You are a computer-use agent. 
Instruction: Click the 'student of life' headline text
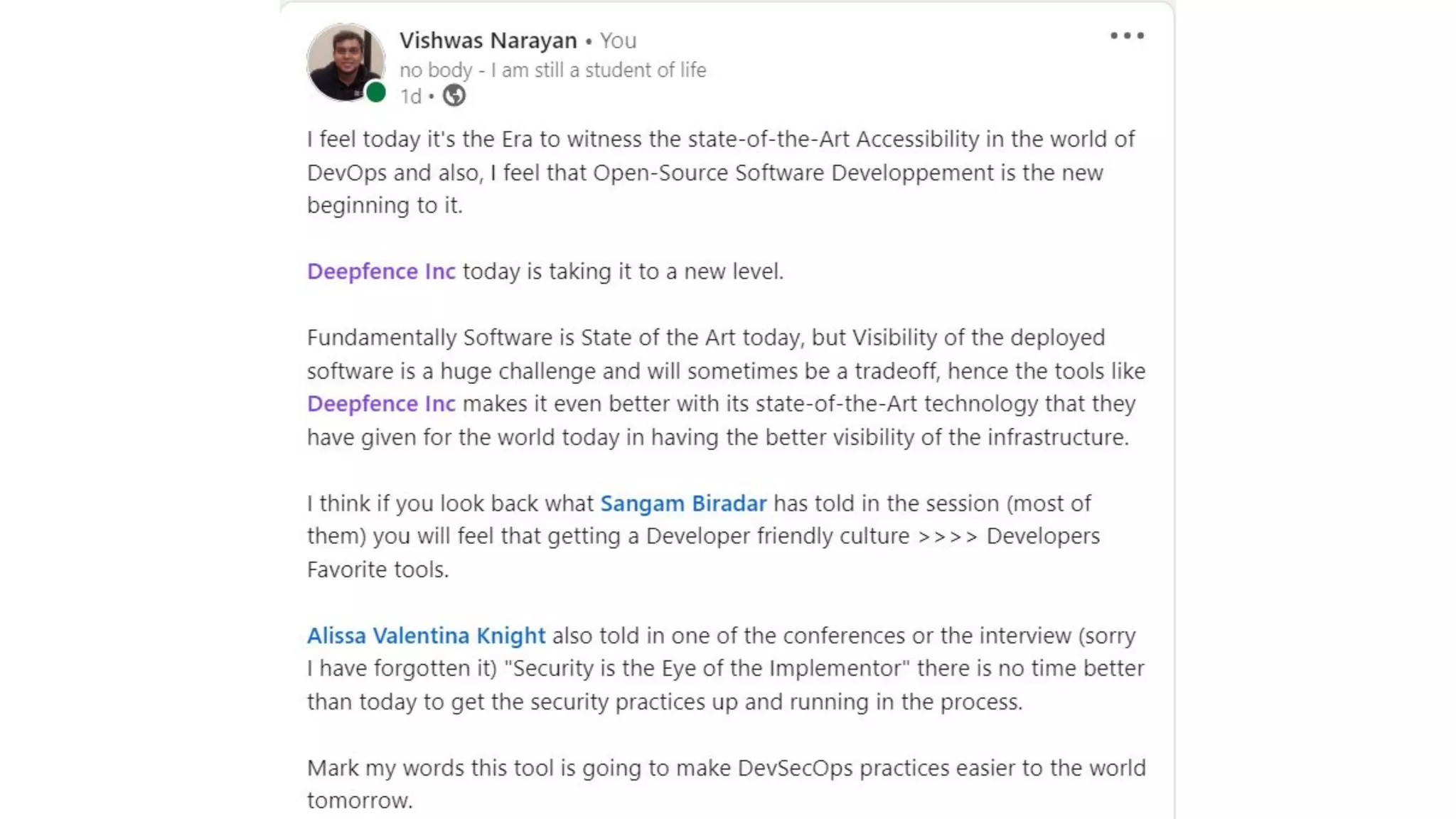pyautogui.click(x=552, y=70)
